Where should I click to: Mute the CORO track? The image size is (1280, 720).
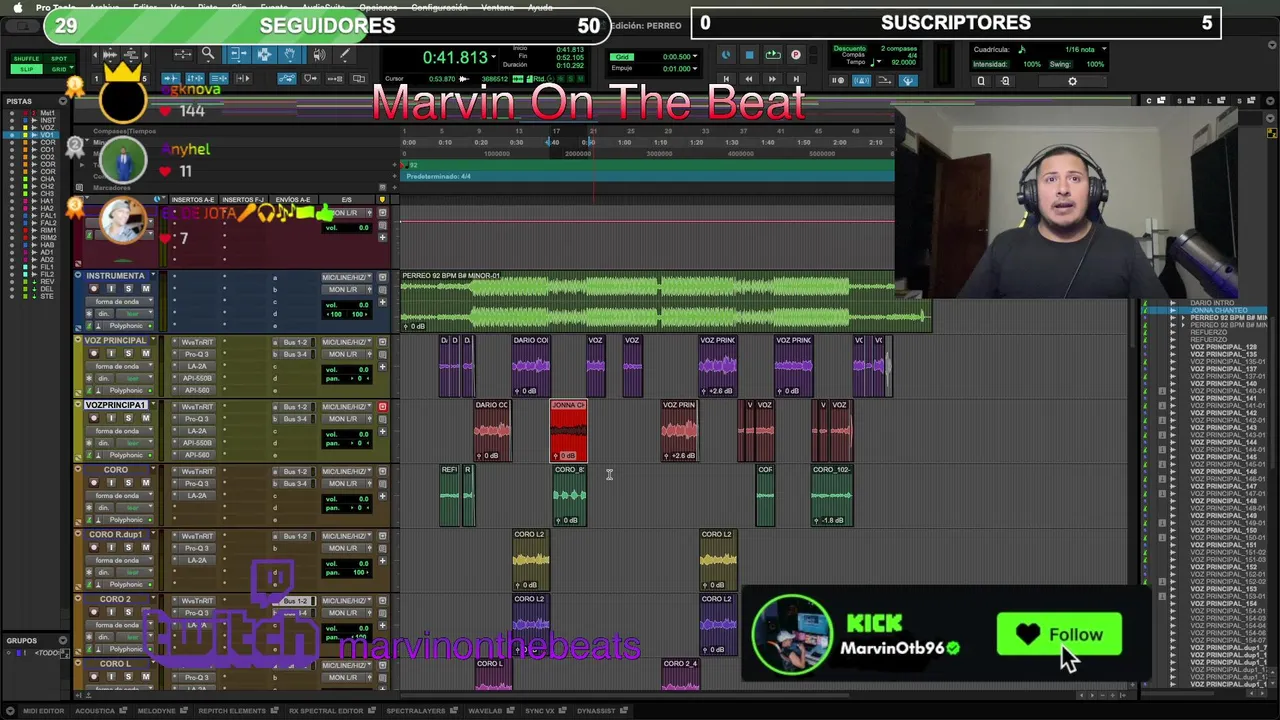coord(145,482)
